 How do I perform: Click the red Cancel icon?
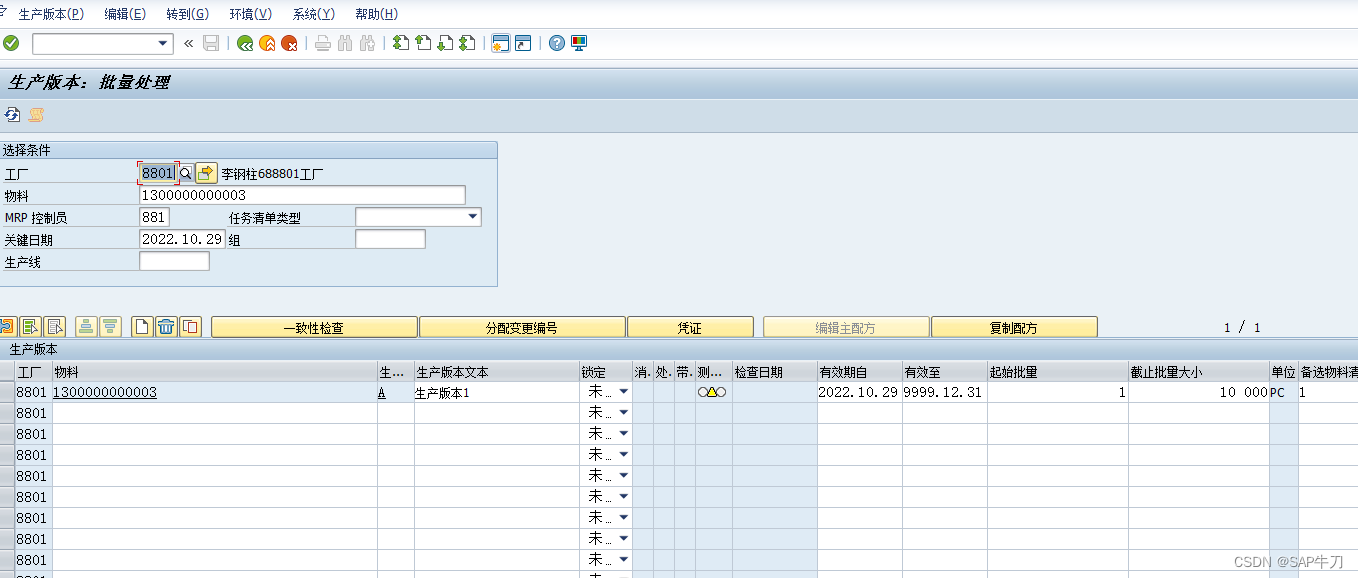(x=289, y=43)
